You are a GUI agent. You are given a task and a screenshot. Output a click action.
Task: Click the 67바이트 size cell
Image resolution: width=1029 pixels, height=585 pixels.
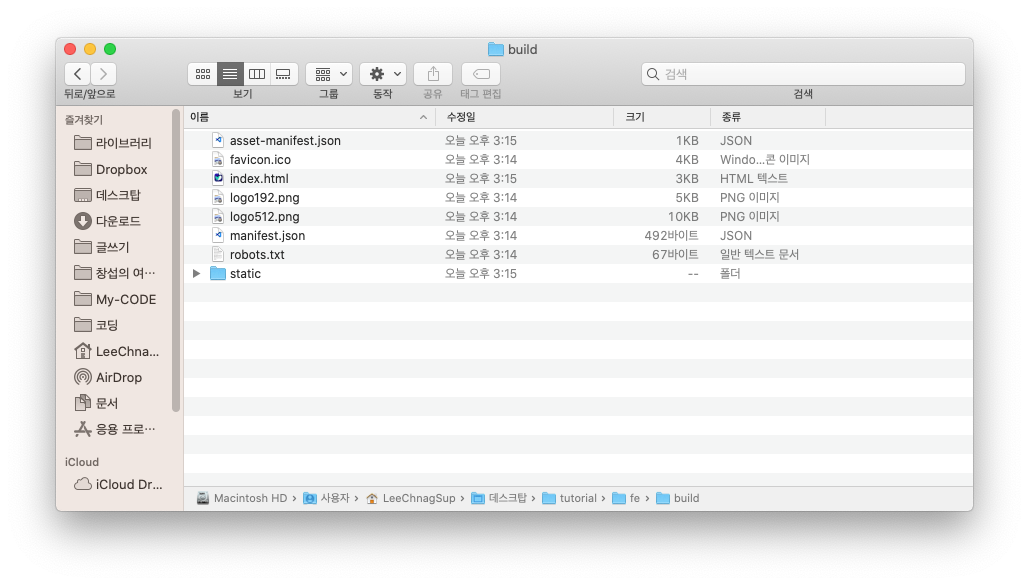click(x=675, y=255)
